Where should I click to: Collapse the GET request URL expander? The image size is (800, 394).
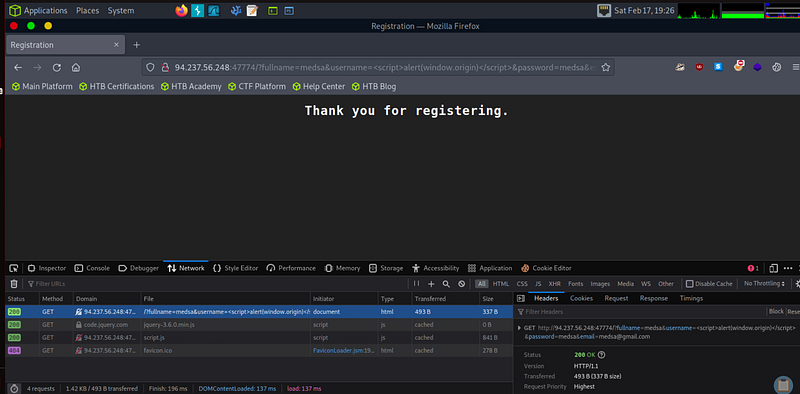point(519,328)
